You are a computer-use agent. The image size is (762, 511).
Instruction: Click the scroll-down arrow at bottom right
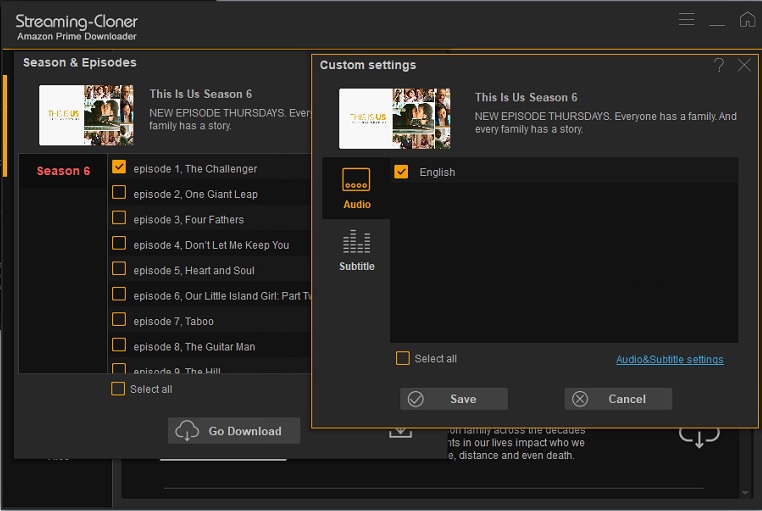(x=745, y=493)
